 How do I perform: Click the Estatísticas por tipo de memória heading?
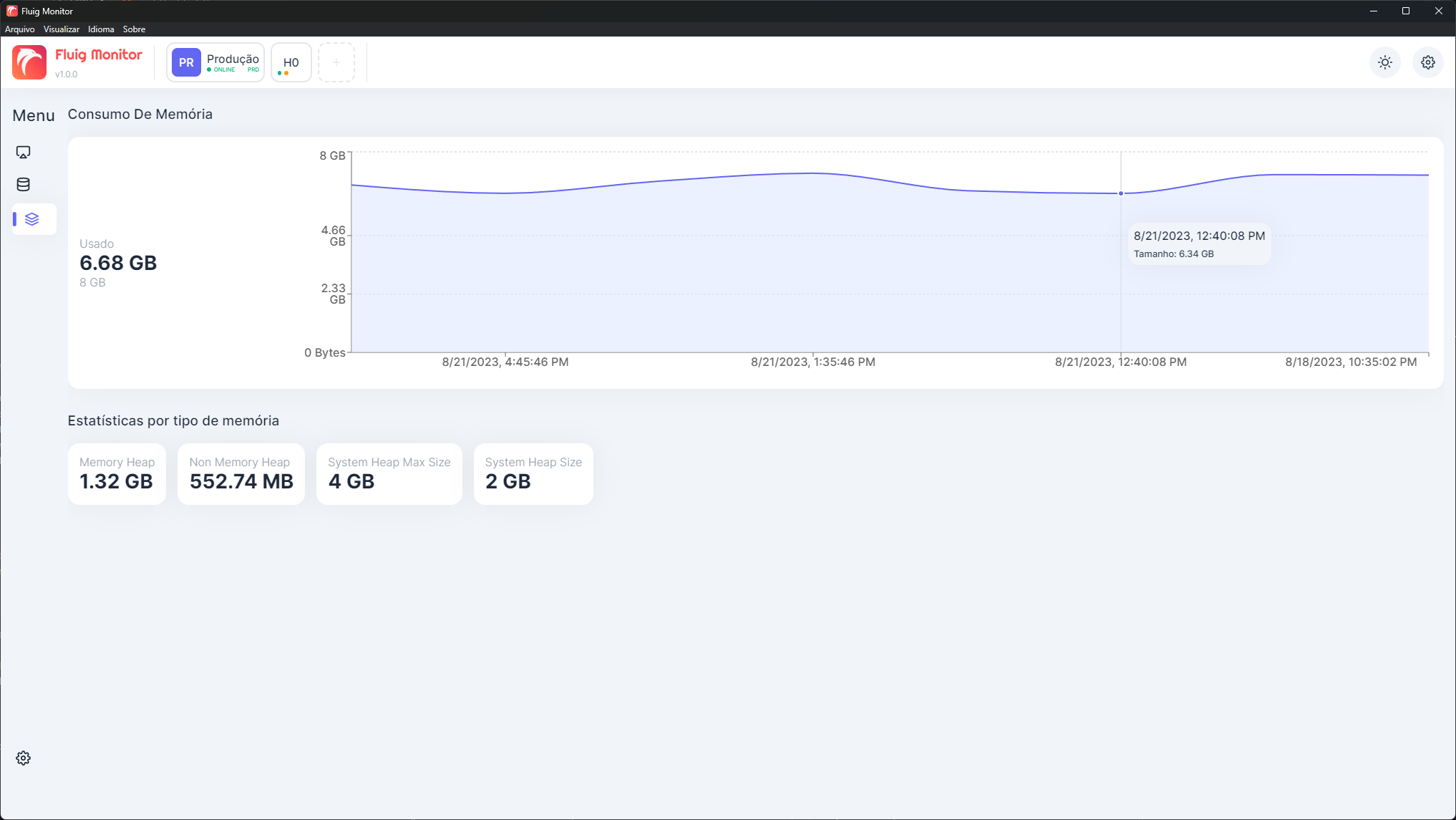click(x=173, y=421)
